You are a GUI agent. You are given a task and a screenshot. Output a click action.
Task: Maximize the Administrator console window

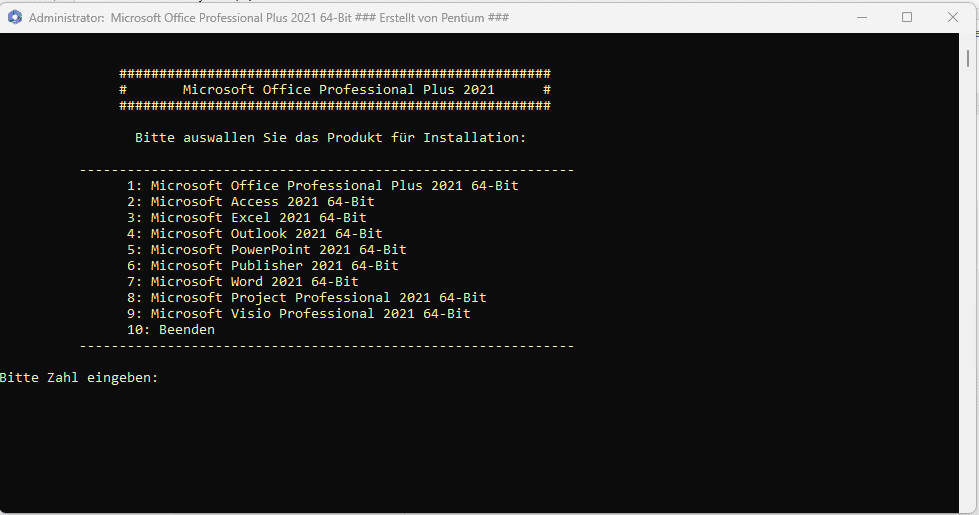pyautogui.click(x=907, y=17)
